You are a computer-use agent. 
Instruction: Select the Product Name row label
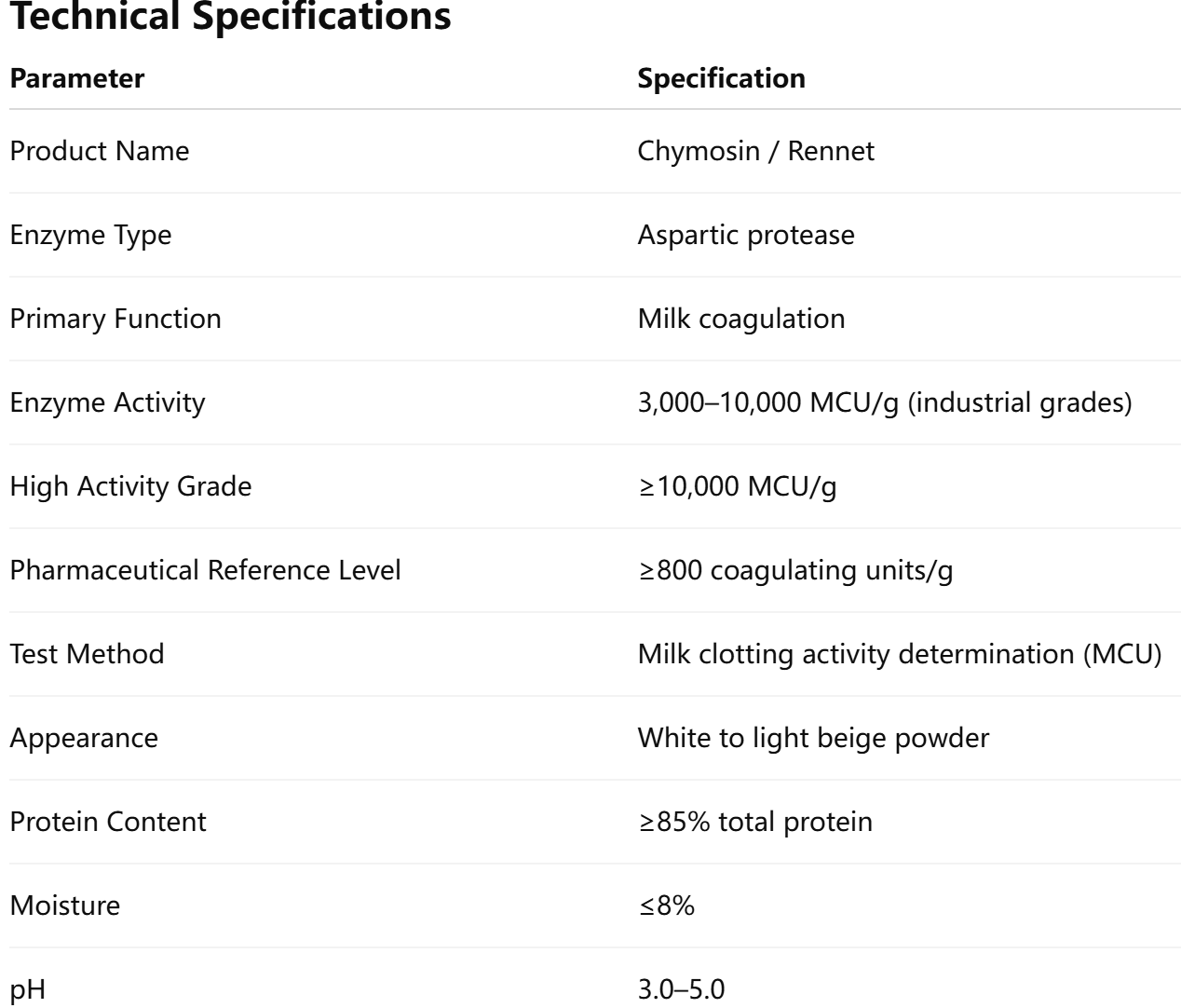click(100, 151)
